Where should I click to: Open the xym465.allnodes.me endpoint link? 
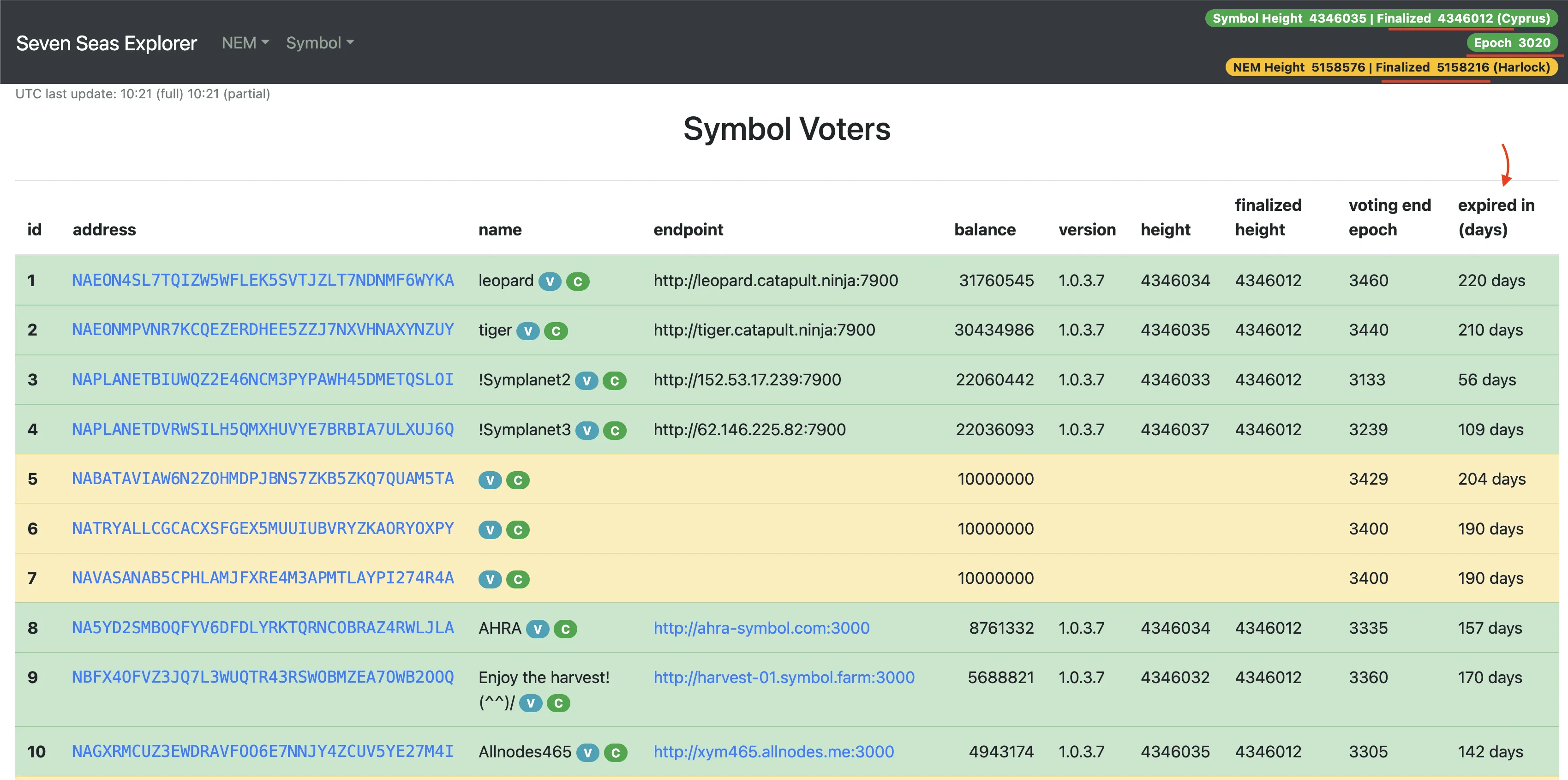point(773,751)
